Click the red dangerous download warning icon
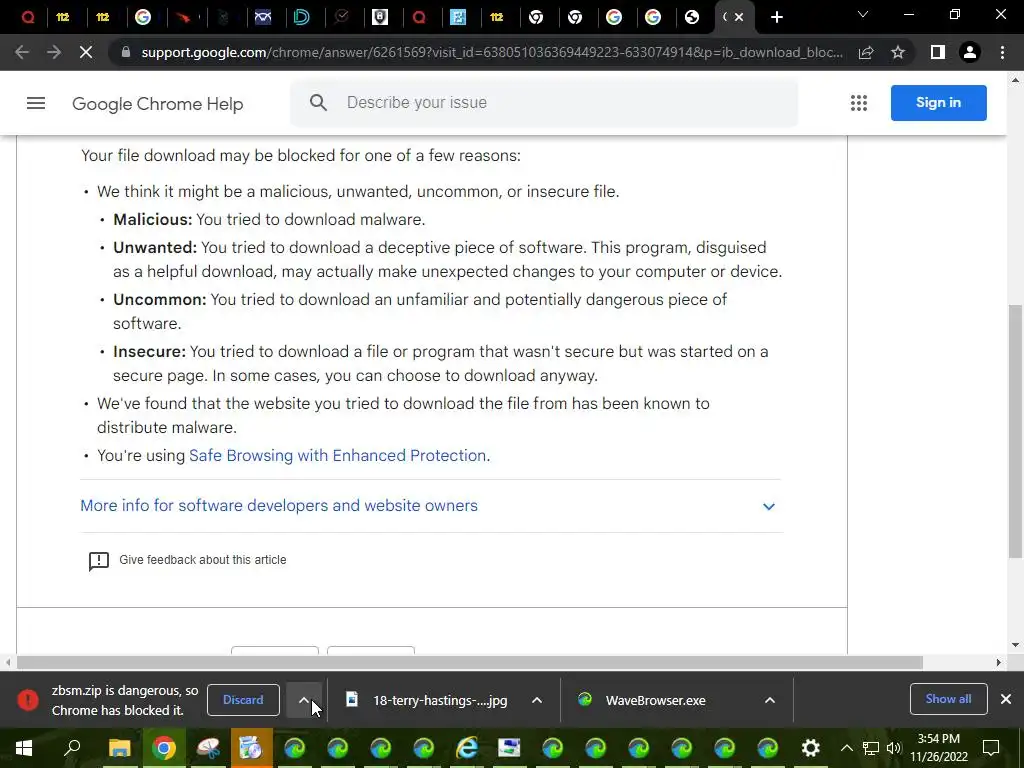The height and width of the screenshot is (768, 1024). coord(28,699)
